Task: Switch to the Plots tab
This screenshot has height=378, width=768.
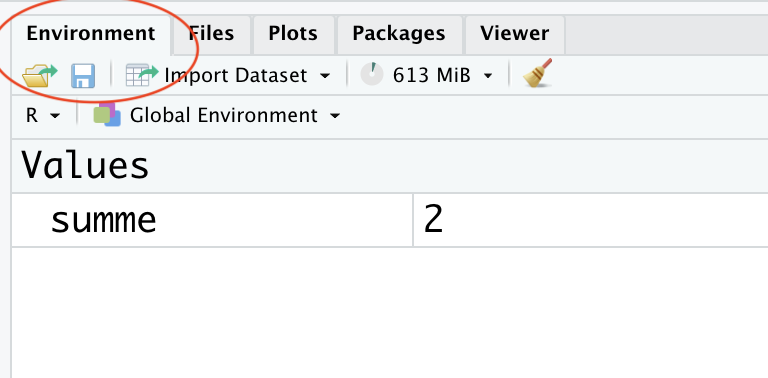Action: pyautogui.click(x=293, y=33)
